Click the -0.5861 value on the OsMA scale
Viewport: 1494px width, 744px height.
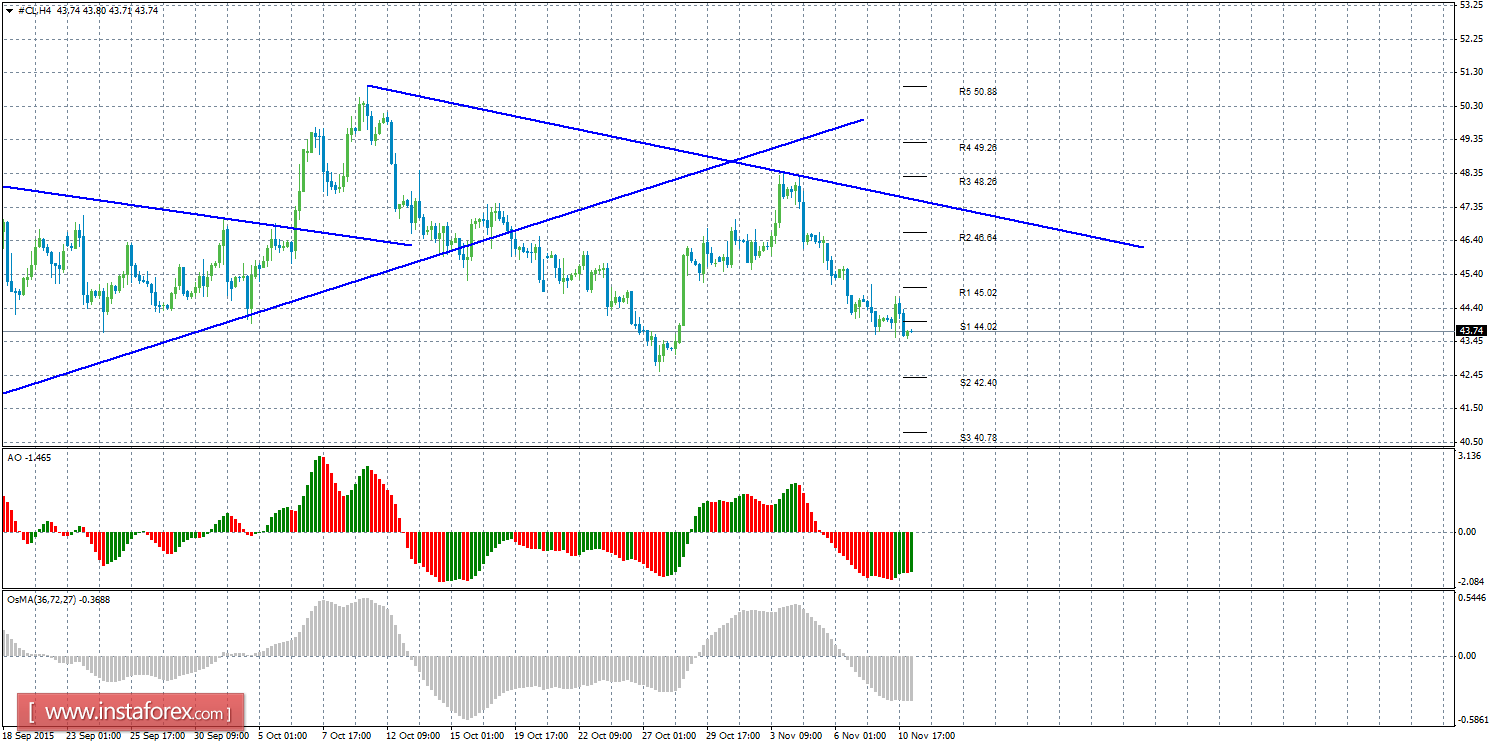[x=1473, y=719]
